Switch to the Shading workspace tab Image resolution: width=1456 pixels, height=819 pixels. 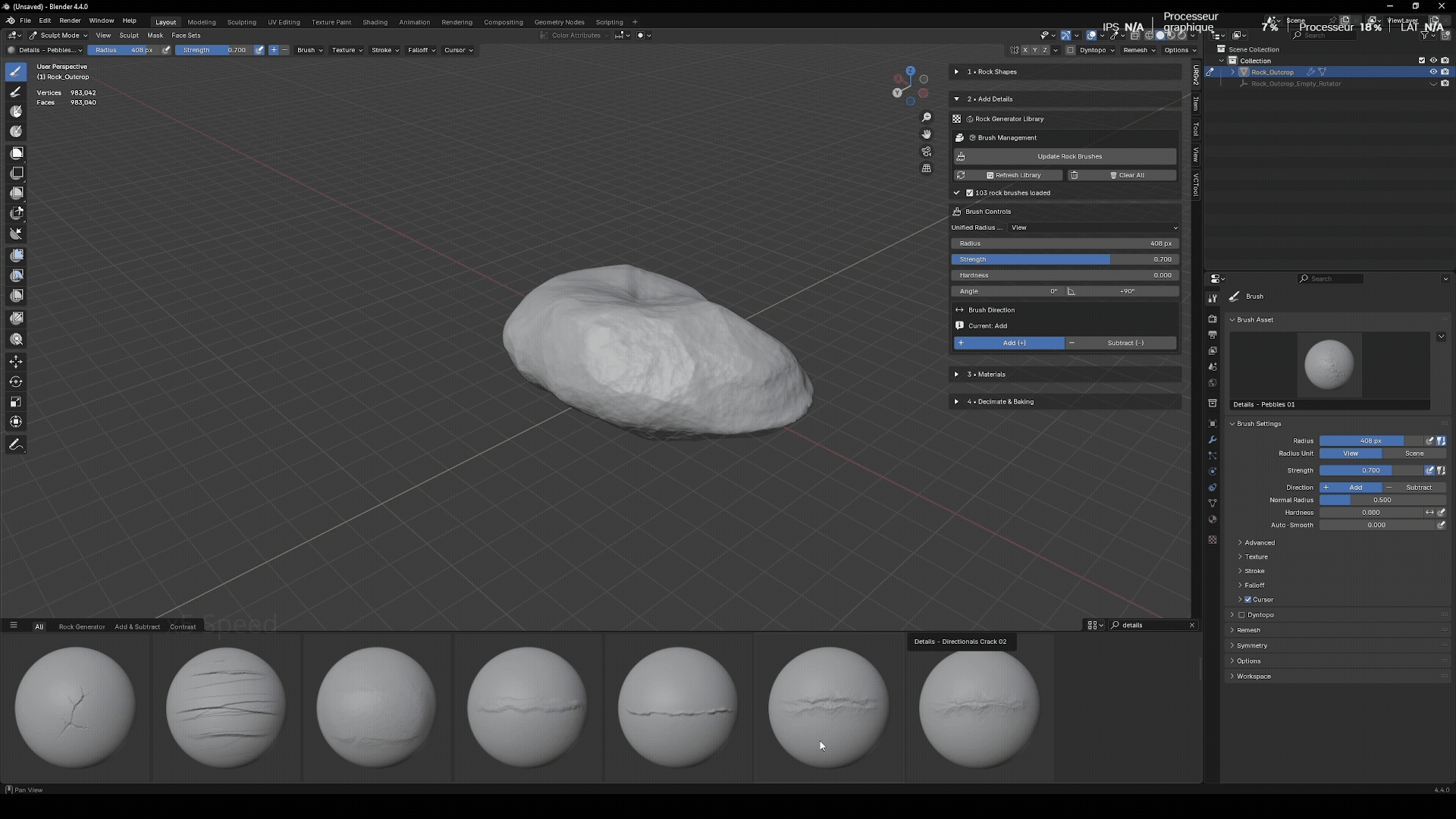375,22
